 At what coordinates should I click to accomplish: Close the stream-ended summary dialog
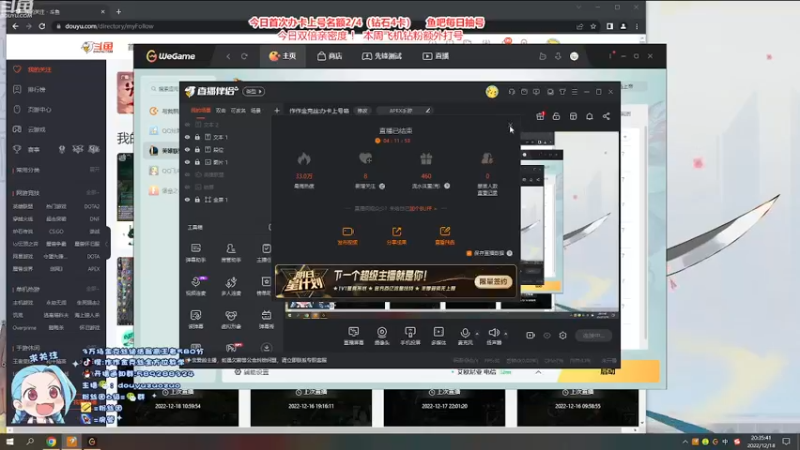tap(510, 124)
